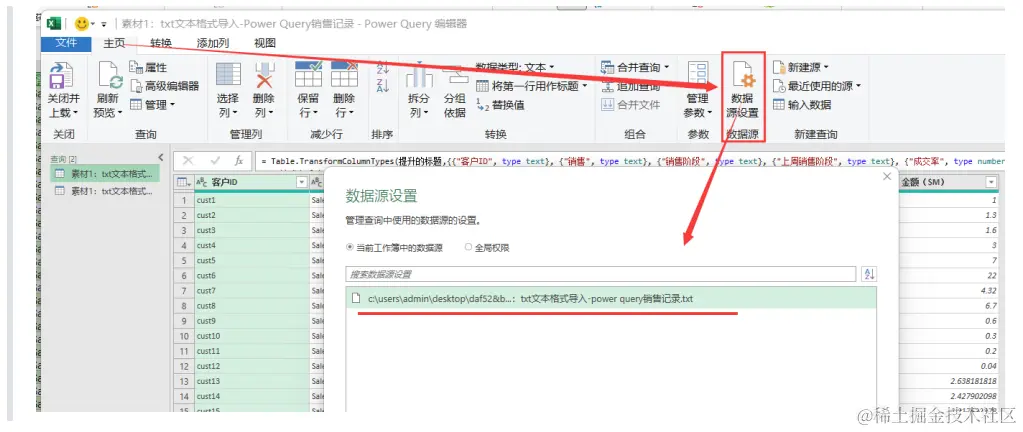The width and height of the screenshot is (1023, 432).
Task: Open the Advanced Editor (高级编辑器)
Action: pyautogui.click(x=164, y=85)
